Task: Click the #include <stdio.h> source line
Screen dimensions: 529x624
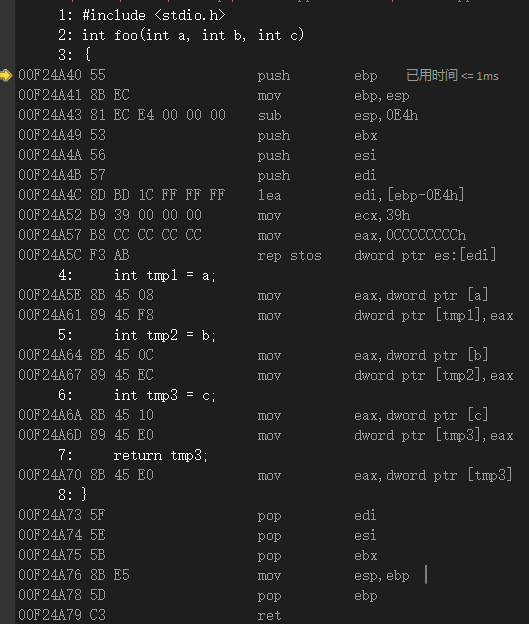Action: click(142, 15)
